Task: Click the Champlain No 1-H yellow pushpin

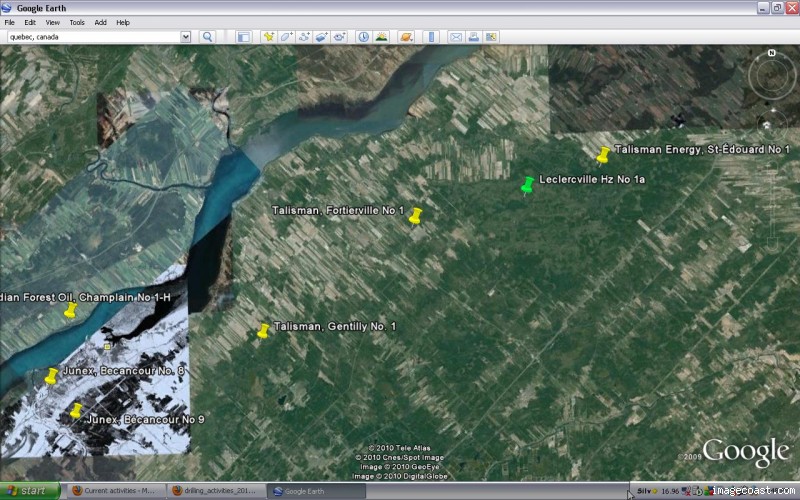Action: pos(70,310)
